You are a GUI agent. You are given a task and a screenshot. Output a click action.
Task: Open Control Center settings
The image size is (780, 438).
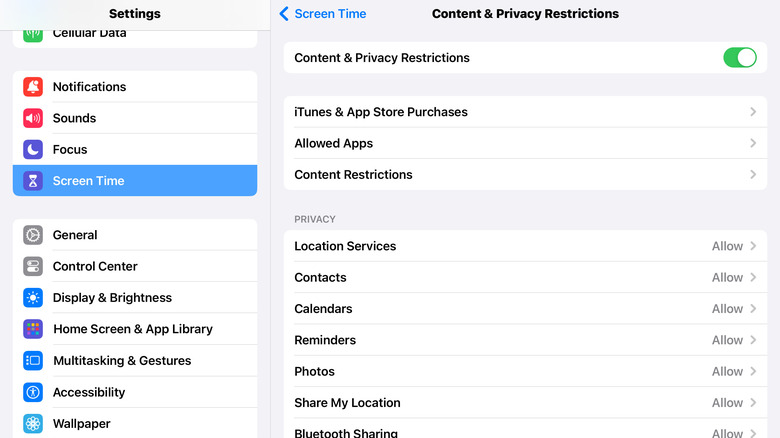pyautogui.click(x=135, y=266)
